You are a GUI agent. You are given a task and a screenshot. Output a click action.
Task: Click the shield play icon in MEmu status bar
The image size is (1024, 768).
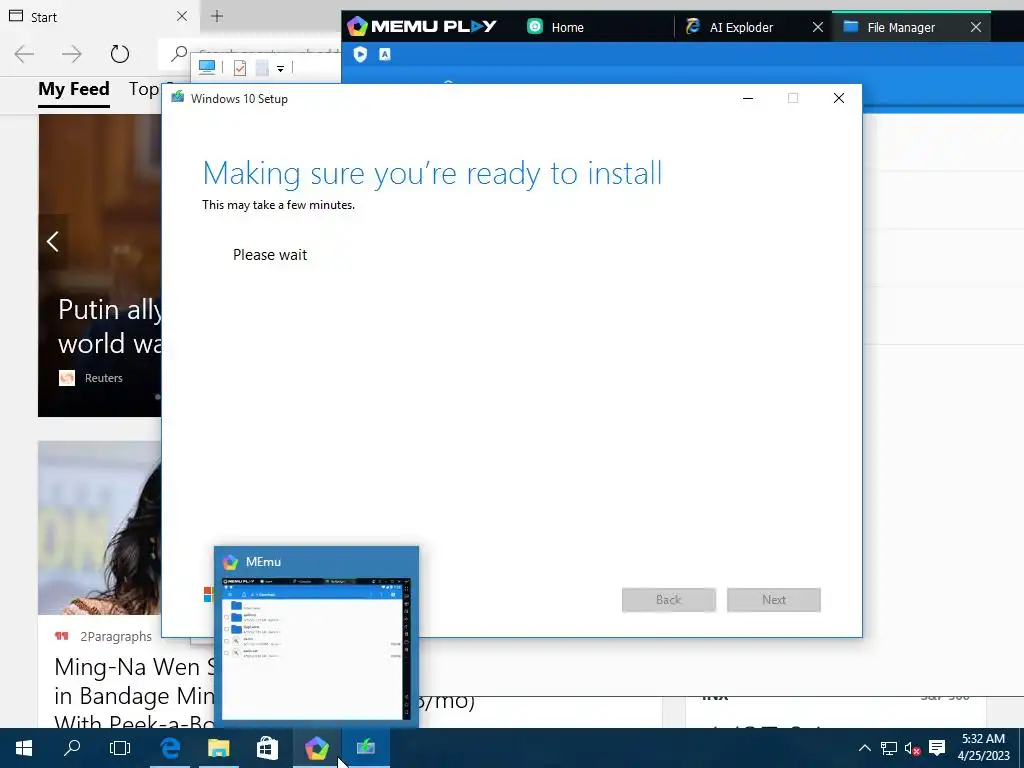tap(360, 54)
